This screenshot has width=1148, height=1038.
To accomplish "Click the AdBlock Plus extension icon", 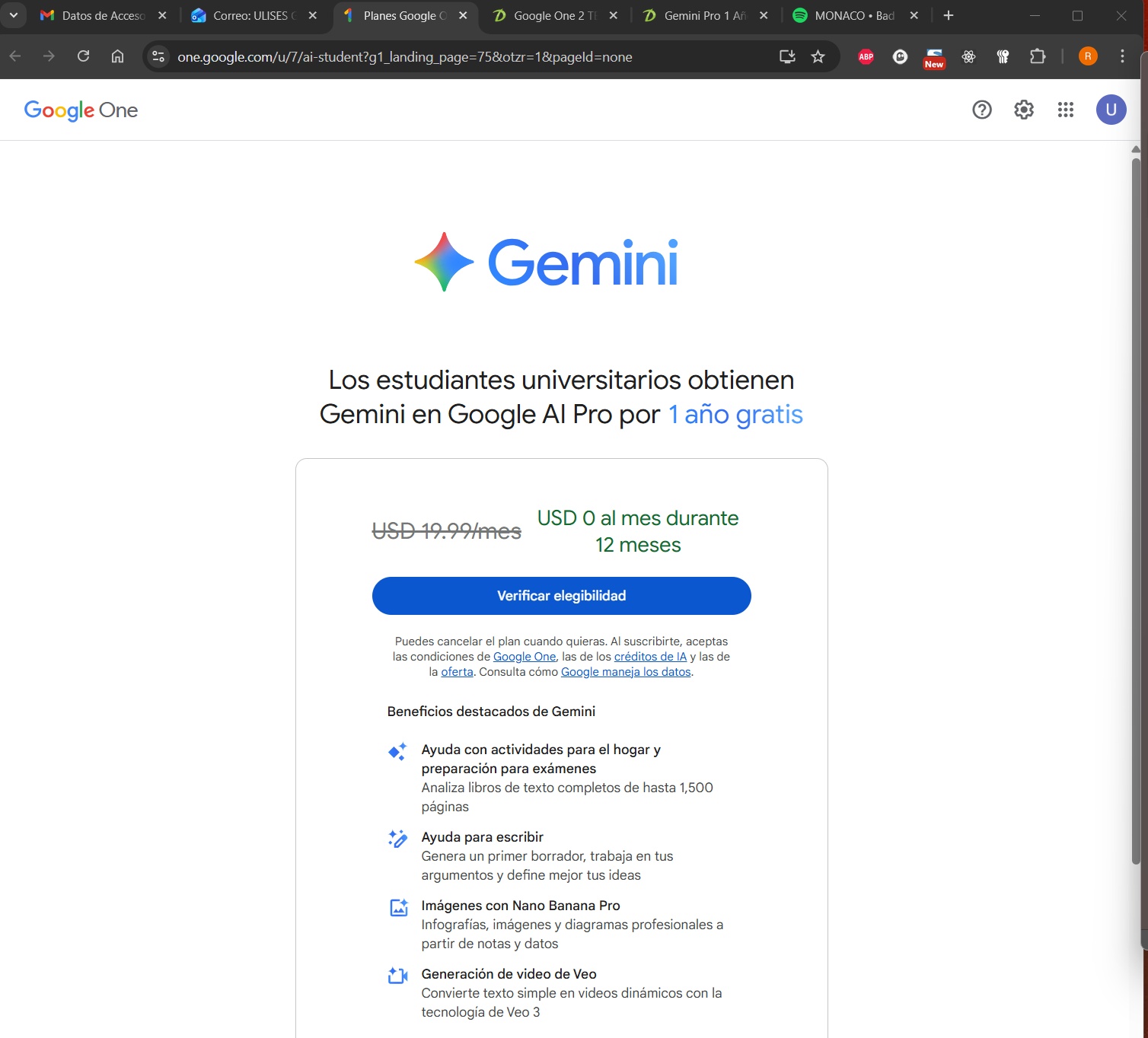I will (866, 56).
